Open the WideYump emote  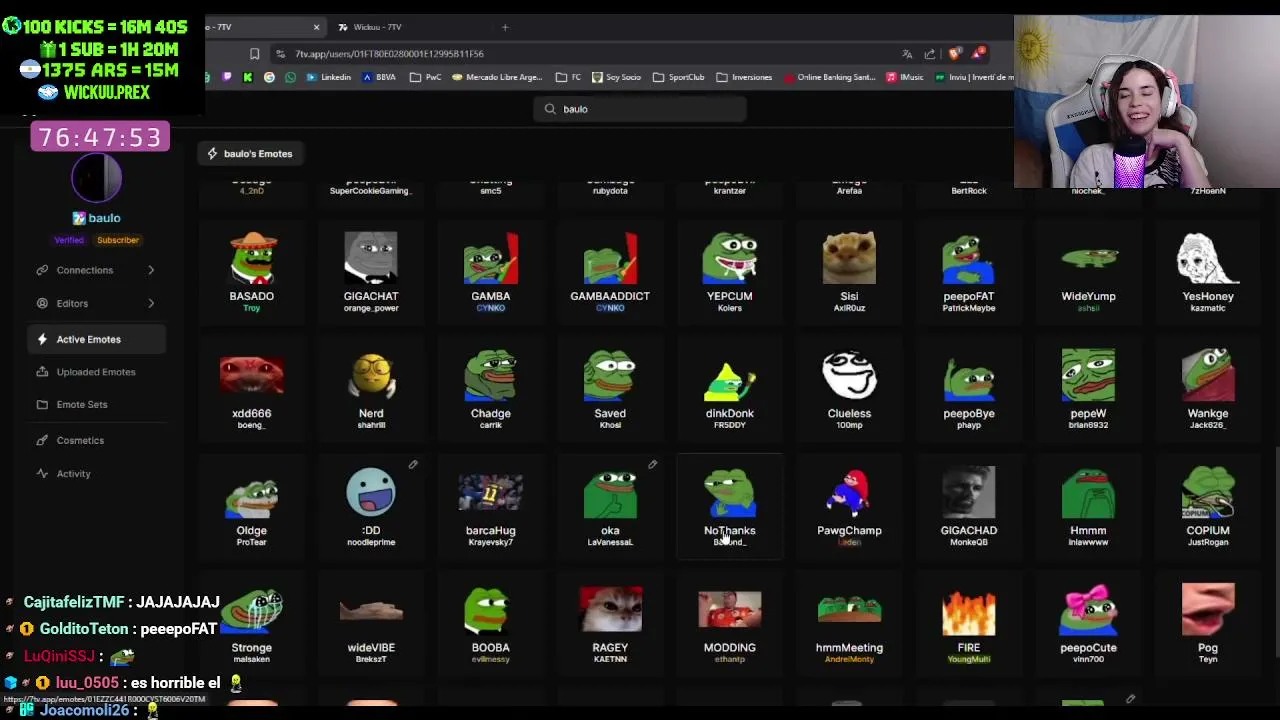1088,272
